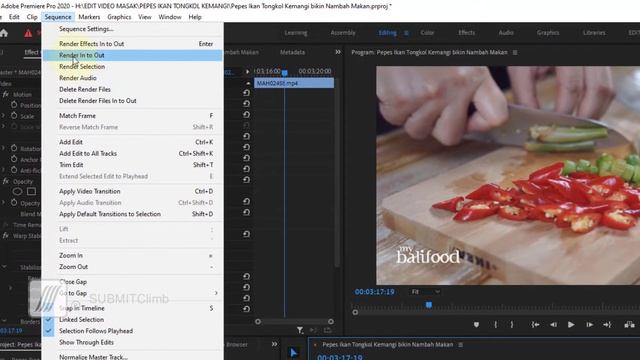Image resolution: width=640 pixels, height=360 pixels.
Task: Open the Help menu
Action: click(x=195, y=17)
